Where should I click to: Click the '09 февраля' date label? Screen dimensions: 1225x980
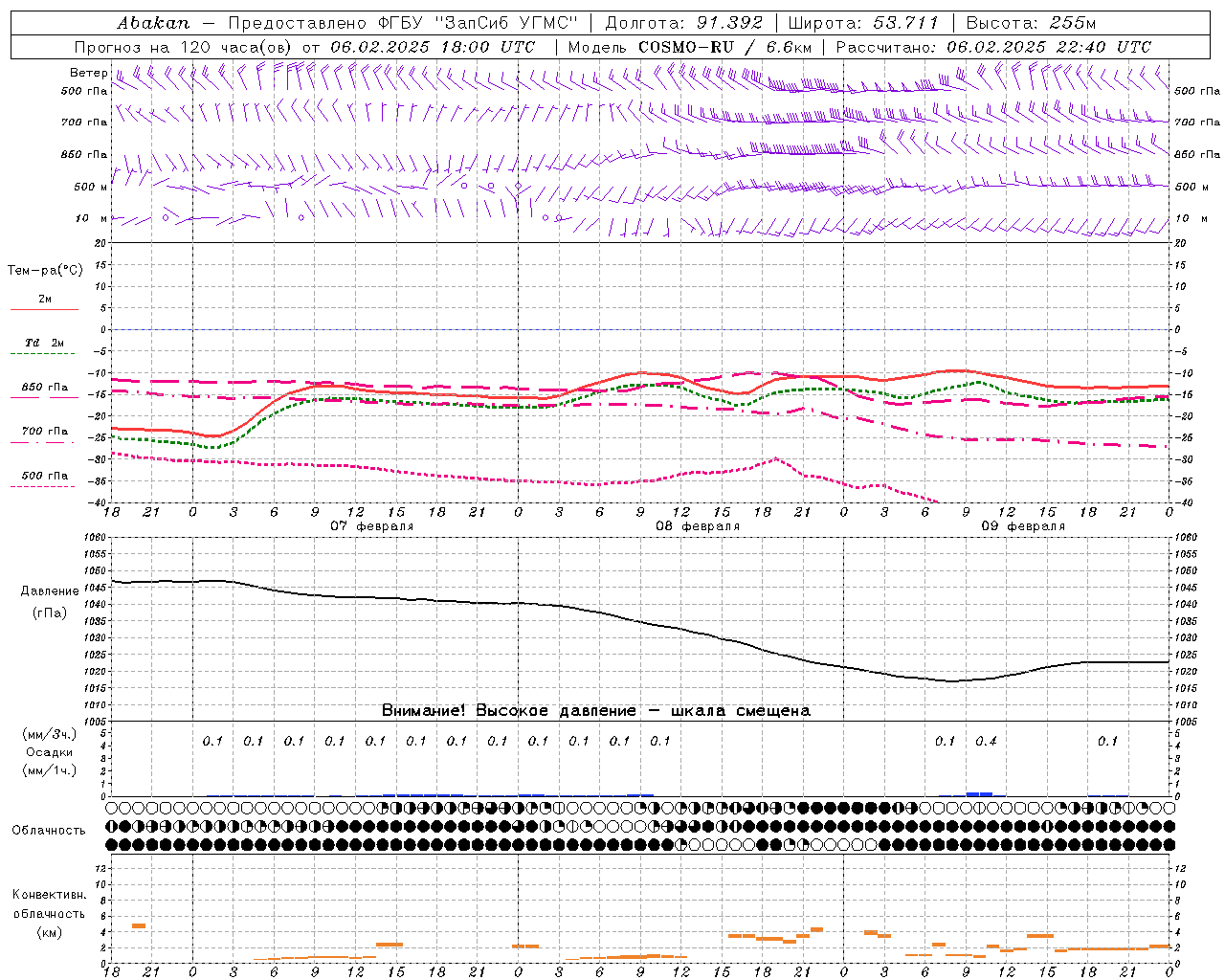pos(1023,526)
